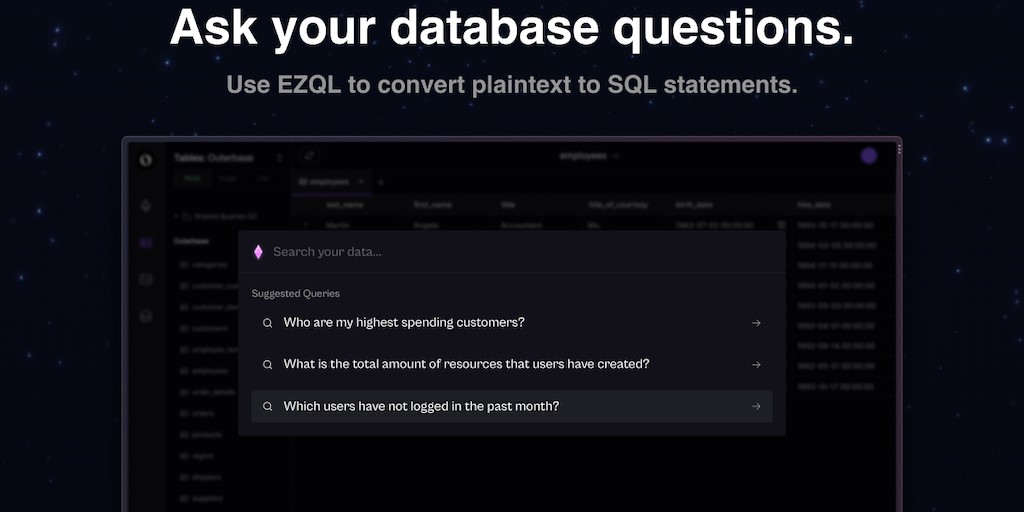The height and width of the screenshot is (512, 1024).
Task: Choose 'Which users have not logged in' suggestion
Action: (x=421, y=407)
